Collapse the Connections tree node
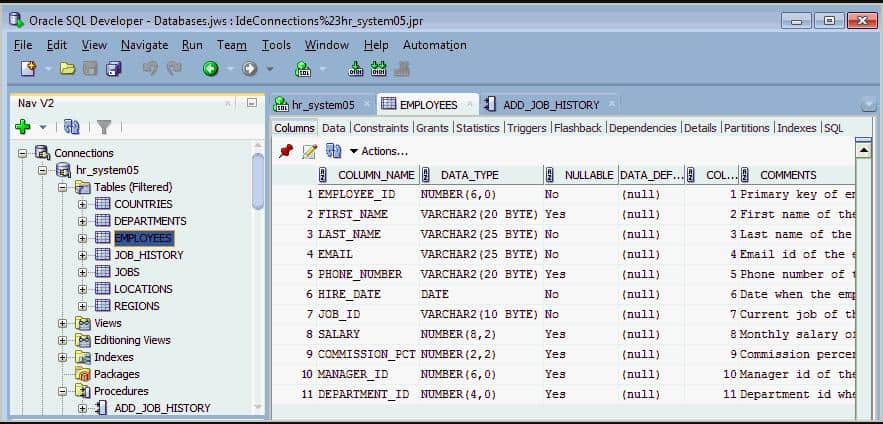Screen dimensions: 883x424 click(x=23, y=153)
